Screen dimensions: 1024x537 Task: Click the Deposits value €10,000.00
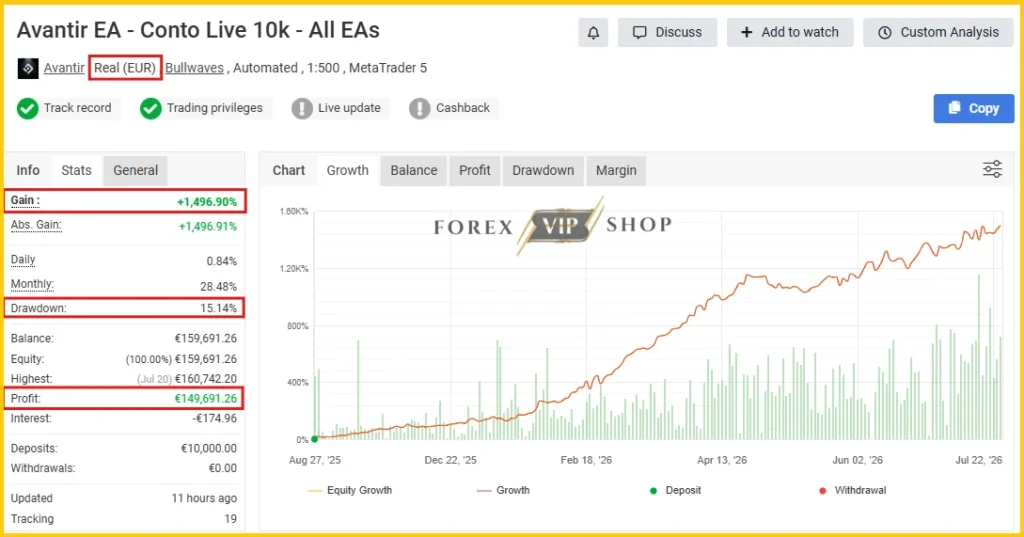tap(209, 448)
